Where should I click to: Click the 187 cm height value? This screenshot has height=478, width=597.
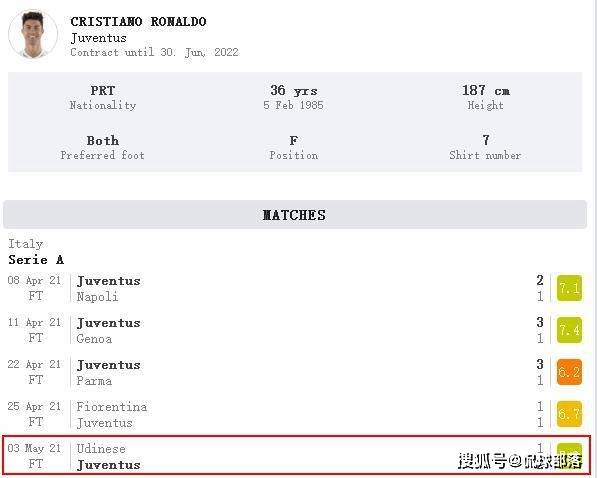coord(485,91)
